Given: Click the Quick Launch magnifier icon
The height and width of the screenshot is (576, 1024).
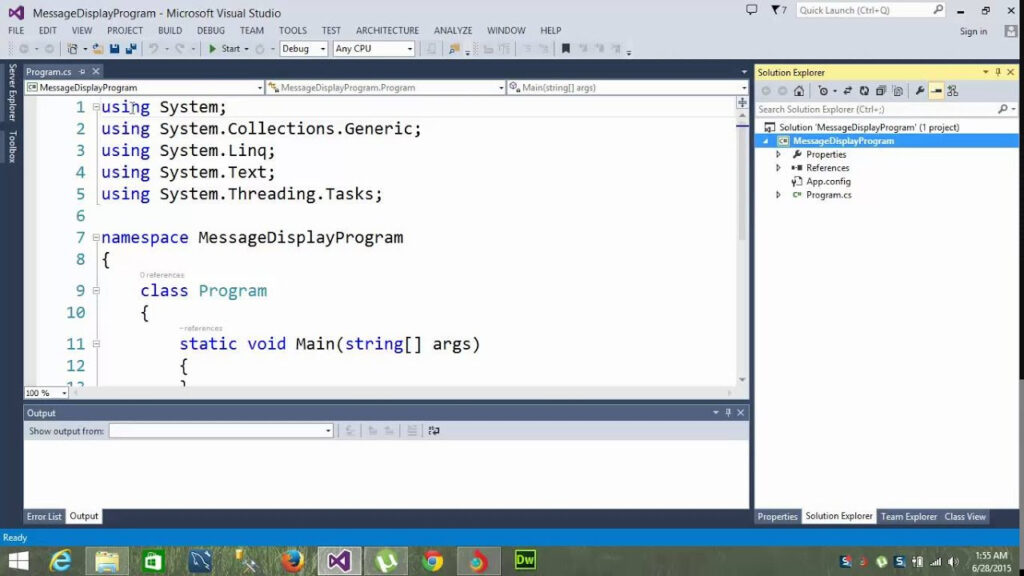Looking at the screenshot, I should pos(938,10).
